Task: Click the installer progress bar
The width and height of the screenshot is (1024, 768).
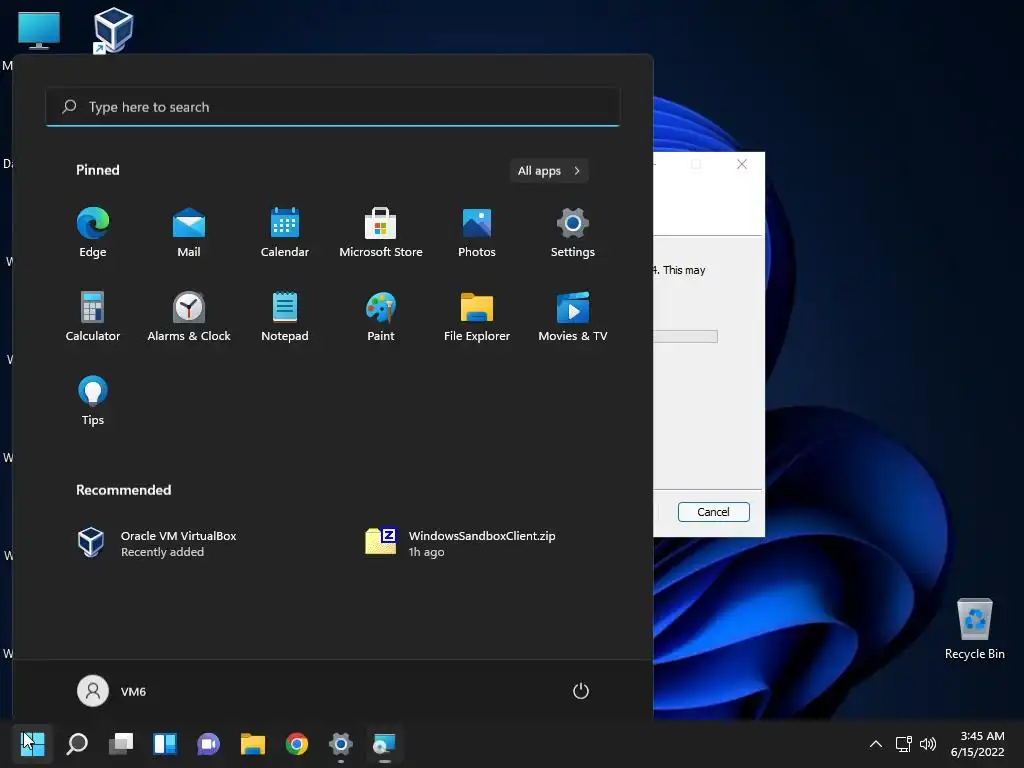Action: coord(685,336)
